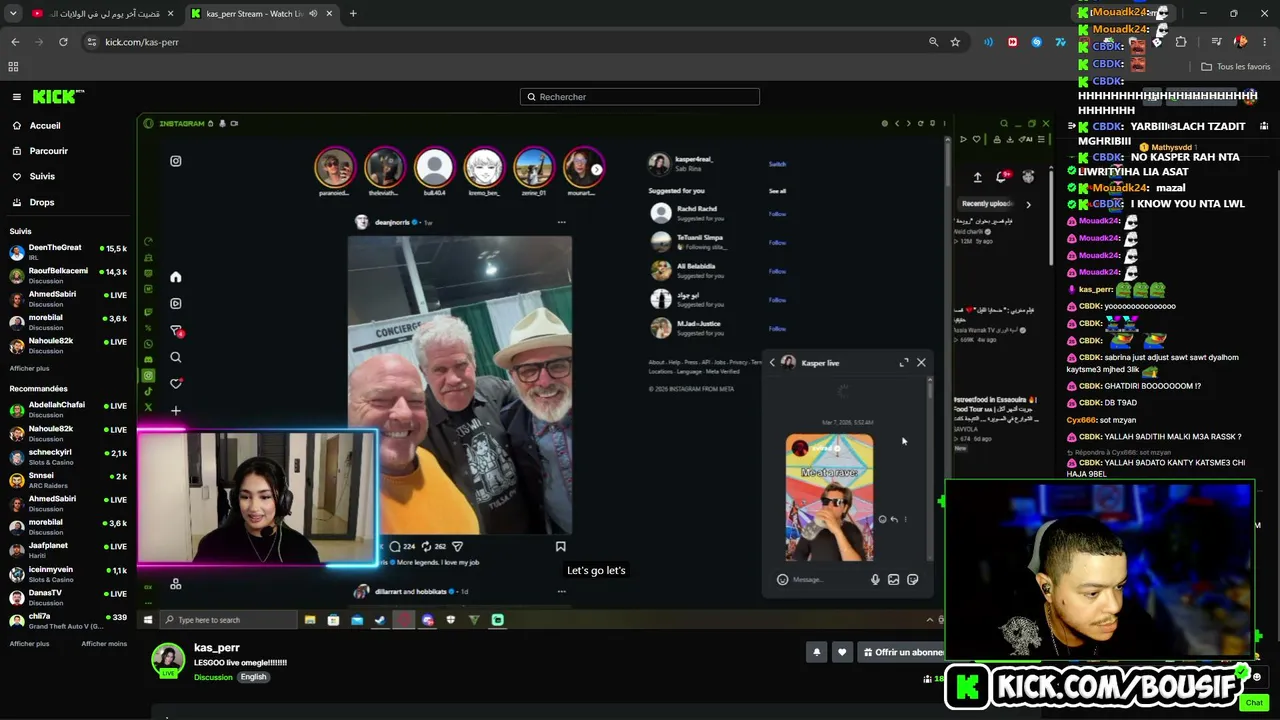Toggle follow heart for kas_perr
The height and width of the screenshot is (720, 1280).
(842, 652)
